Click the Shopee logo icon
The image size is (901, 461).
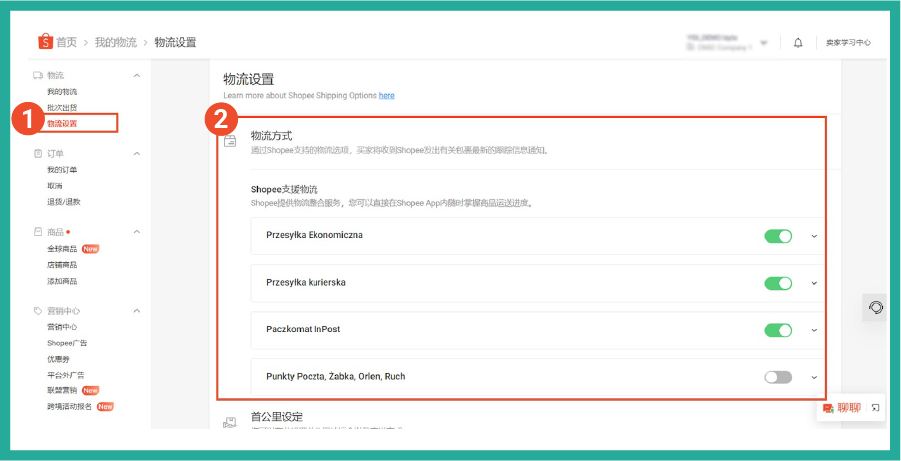(x=45, y=41)
